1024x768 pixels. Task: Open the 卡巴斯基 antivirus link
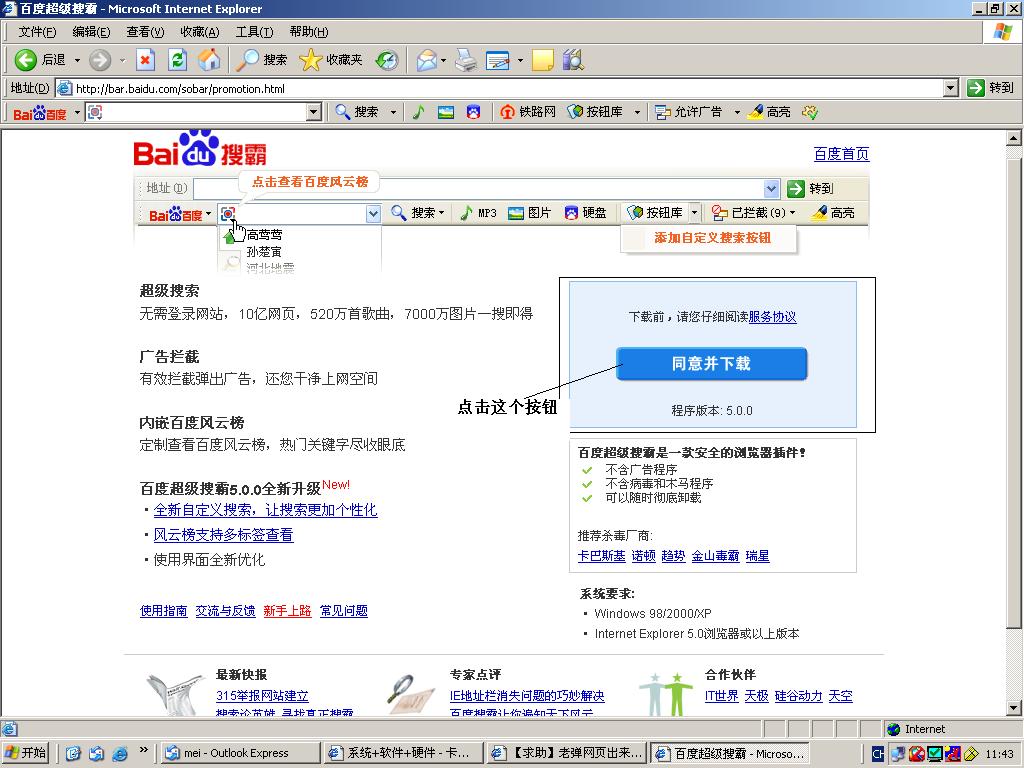click(601, 556)
